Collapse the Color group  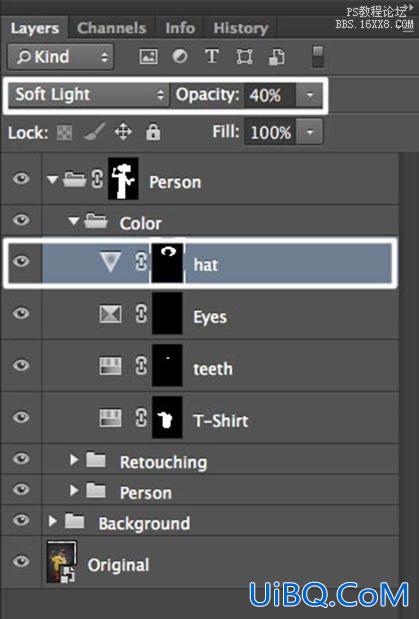(73, 221)
